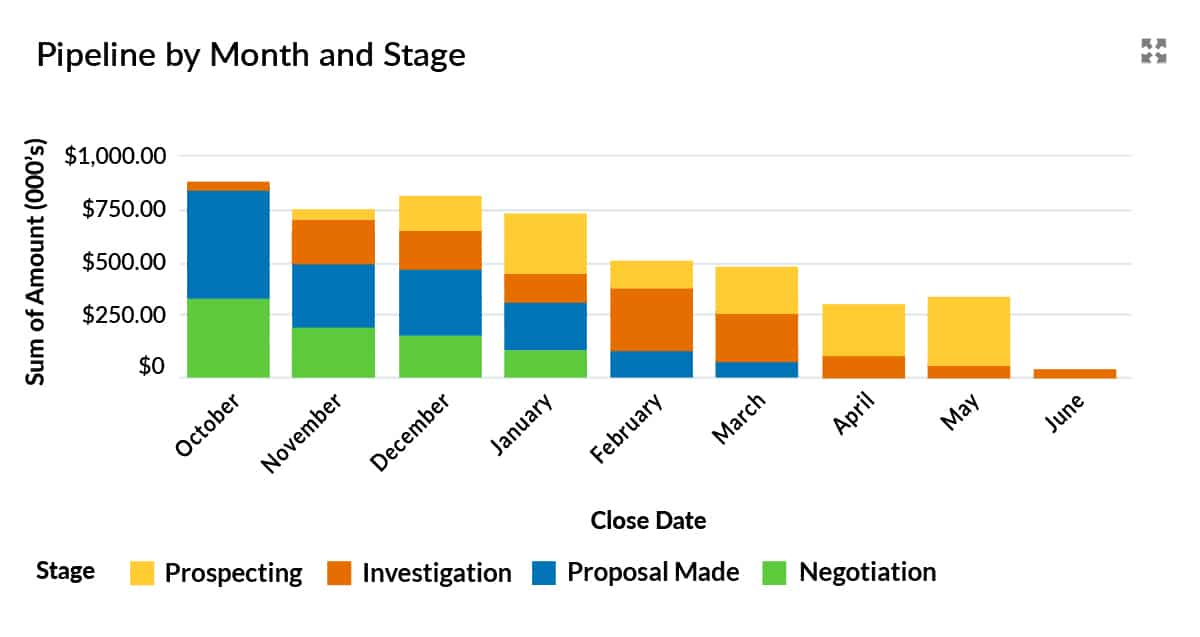Screen dimensions: 1200x637
Task: Toggle the Prospecting legend series
Action: pos(232,573)
